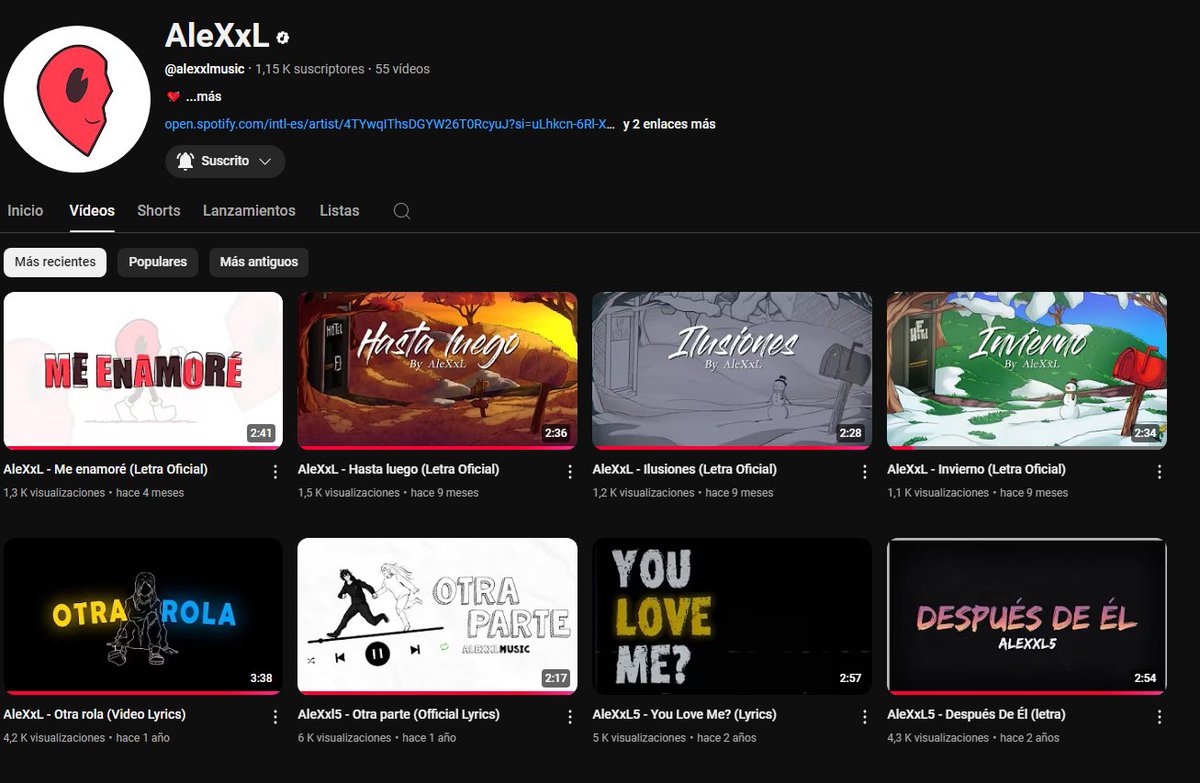Switch to the Inicio tab

(25, 211)
